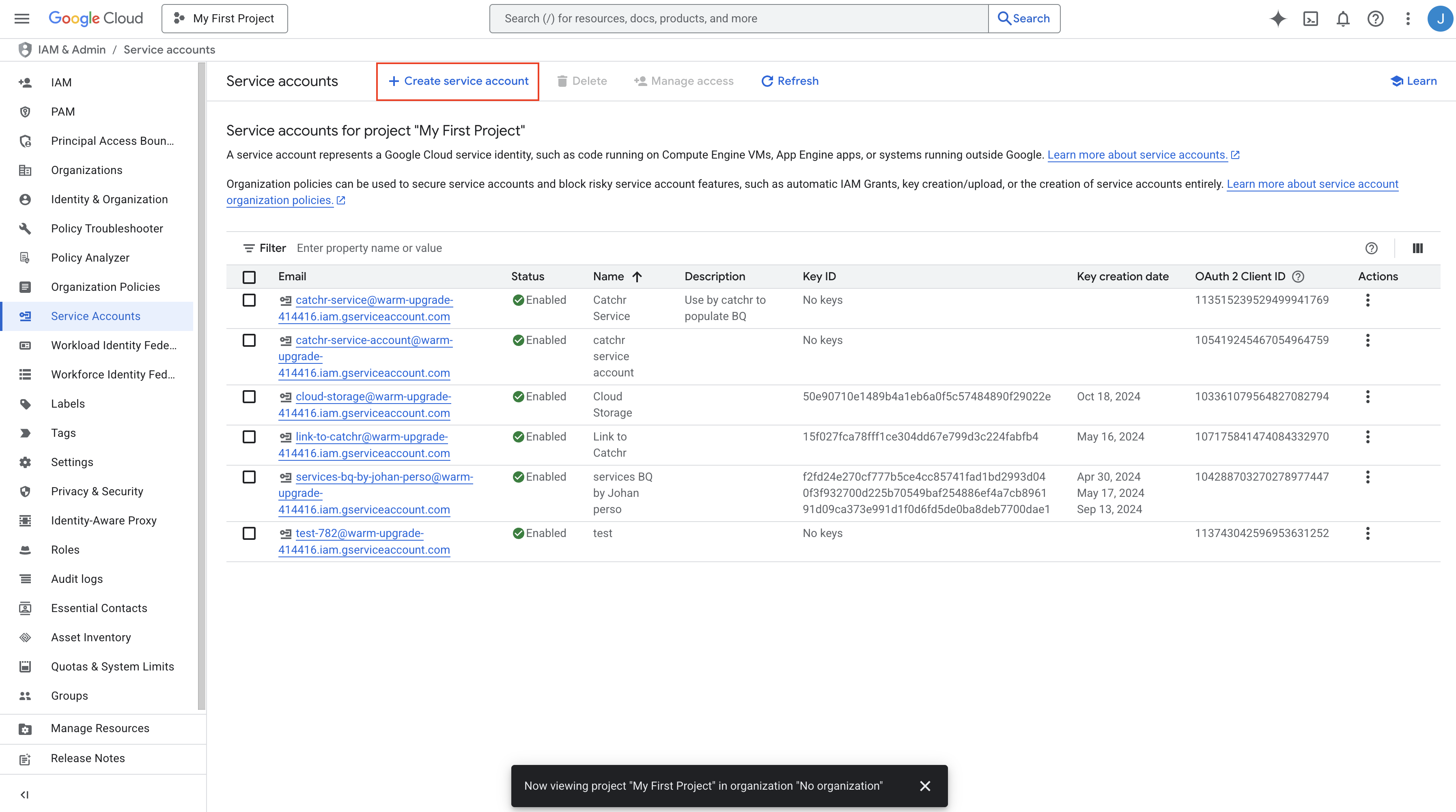This screenshot has width=1456, height=812.
Task: Open PAM in sidebar
Action: (x=97, y=112)
